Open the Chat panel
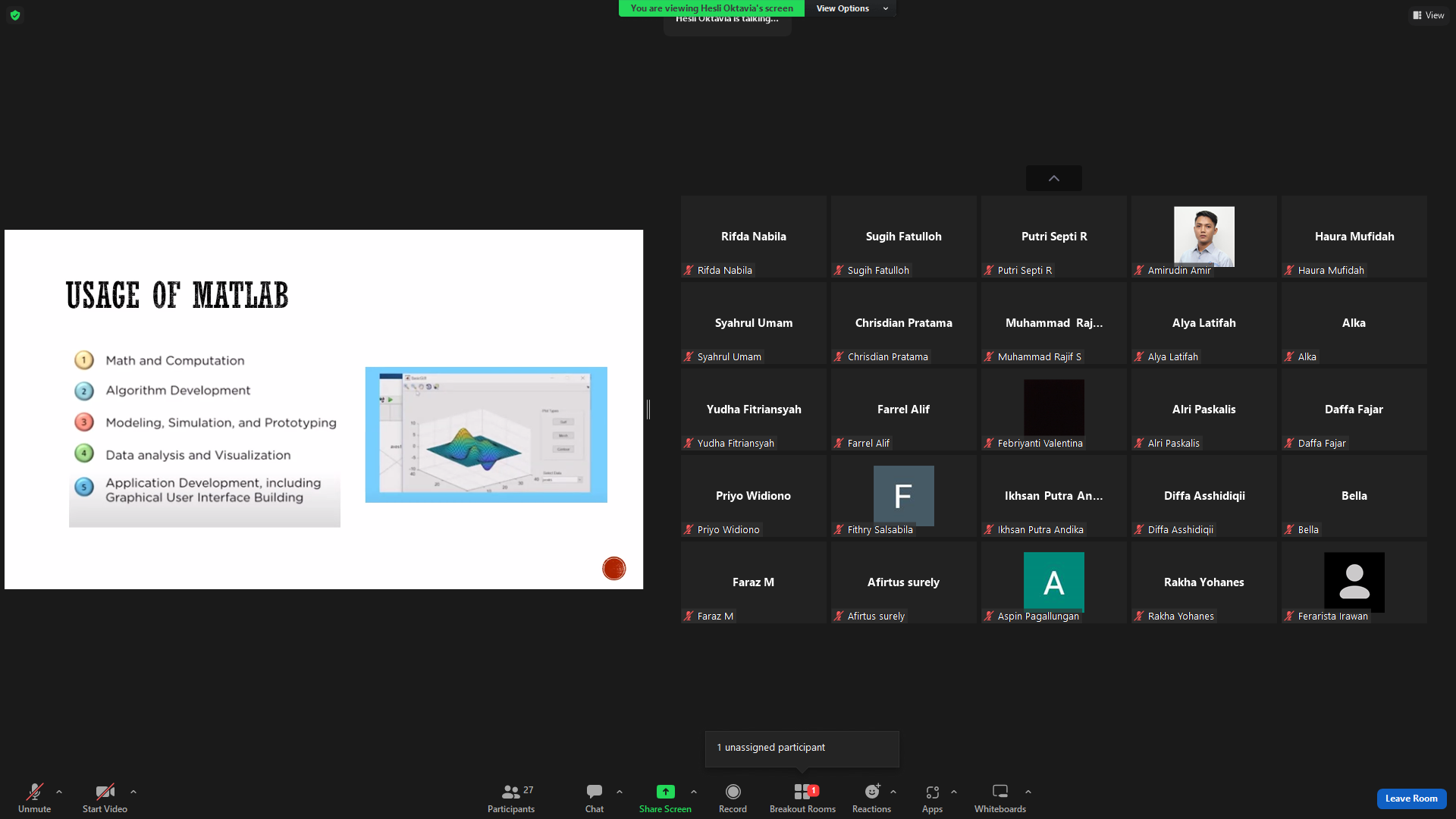Screen dimensions: 1456x819 (595, 798)
